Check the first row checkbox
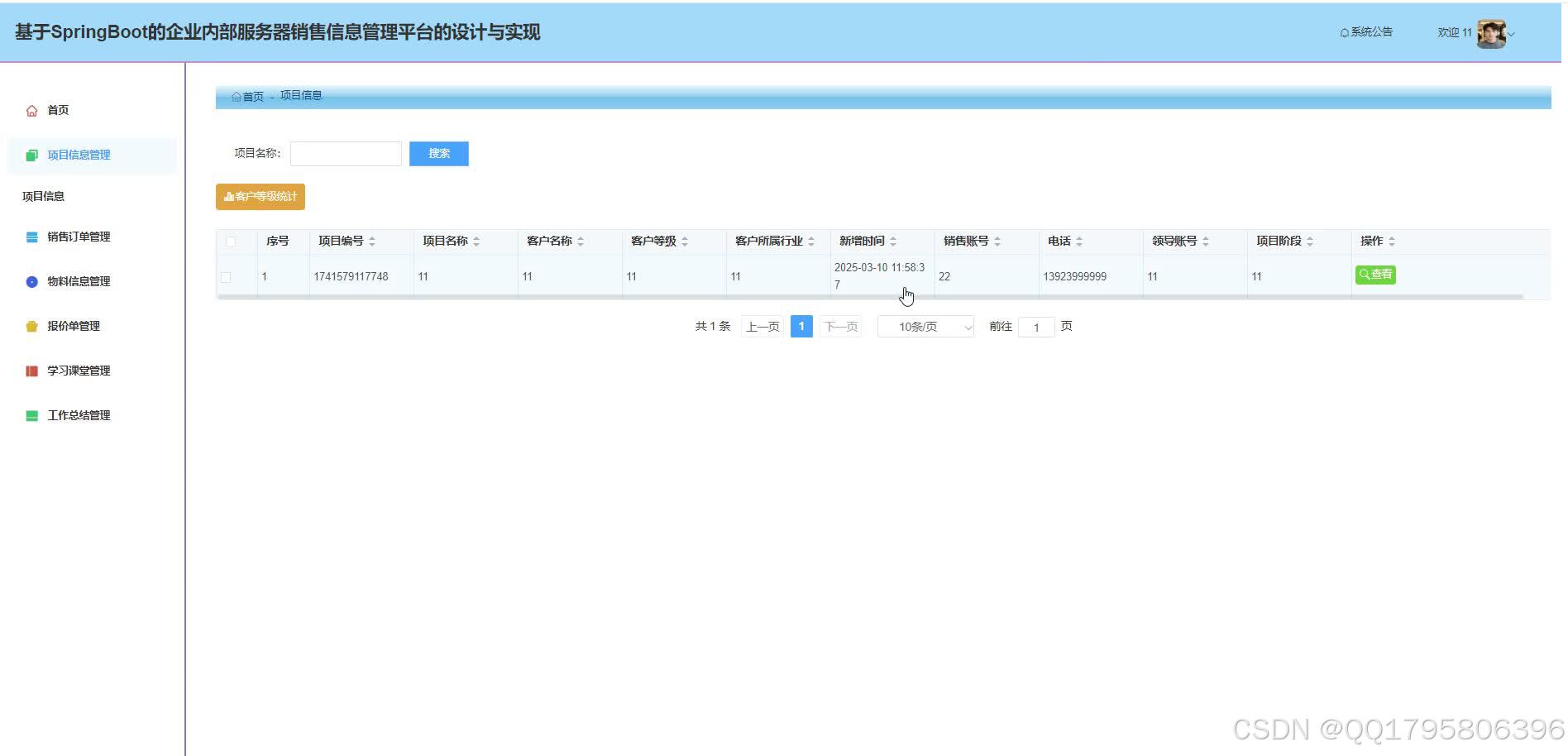The width and height of the screenshot is (1568, 756). pos(226,277)
